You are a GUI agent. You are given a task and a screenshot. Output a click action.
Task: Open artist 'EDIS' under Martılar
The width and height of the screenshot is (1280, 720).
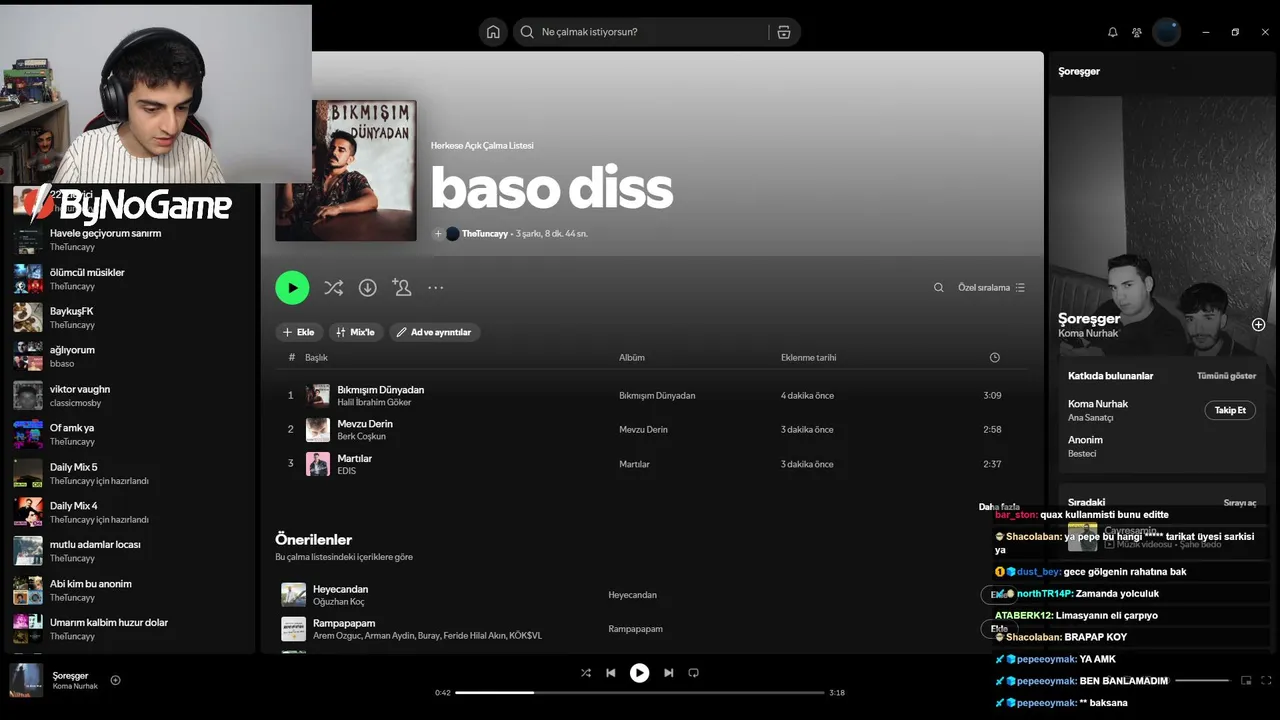(347, 470)
